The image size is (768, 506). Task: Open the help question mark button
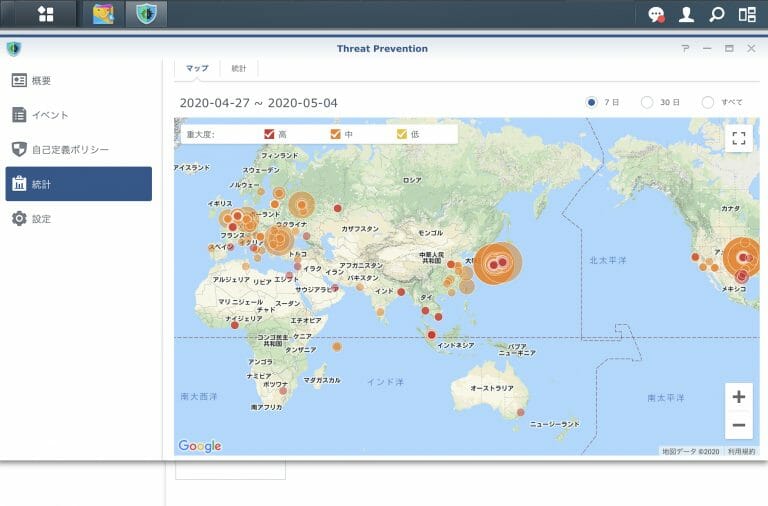pos(685,48)
